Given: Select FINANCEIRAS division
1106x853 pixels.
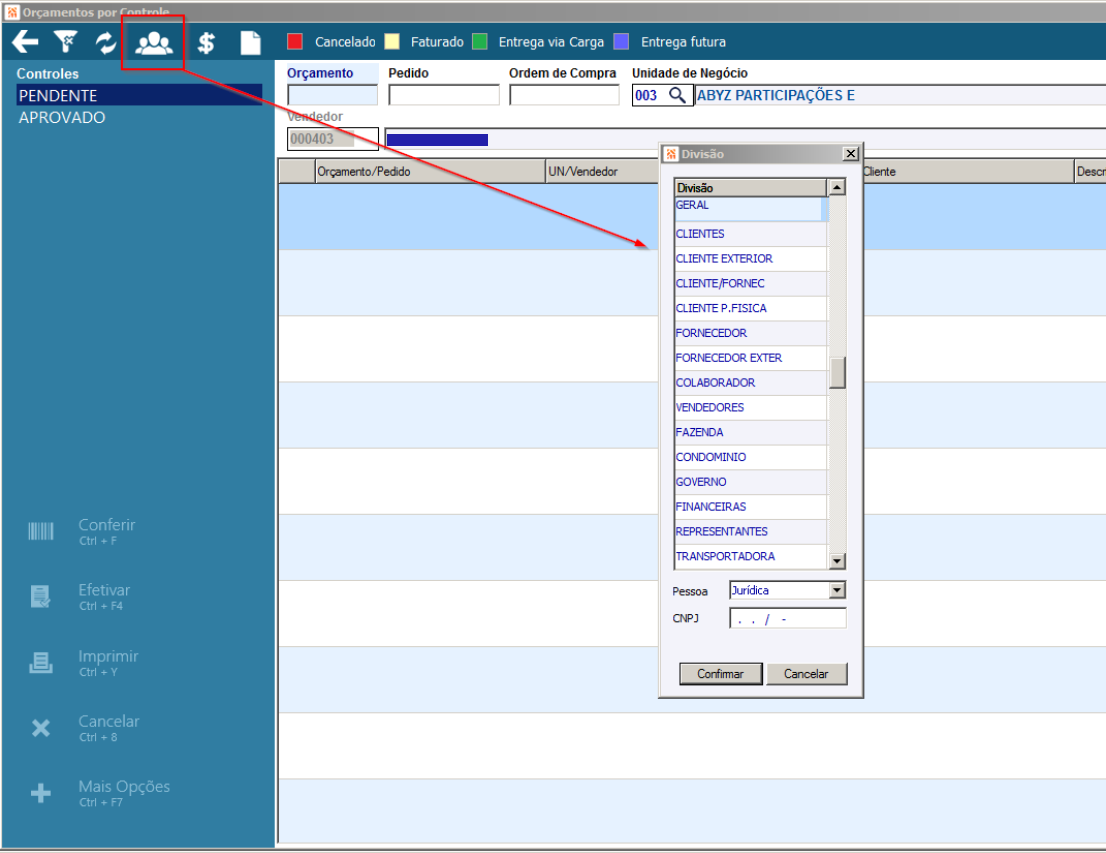Looking at the screenshot, I should (x=750, y=507).
